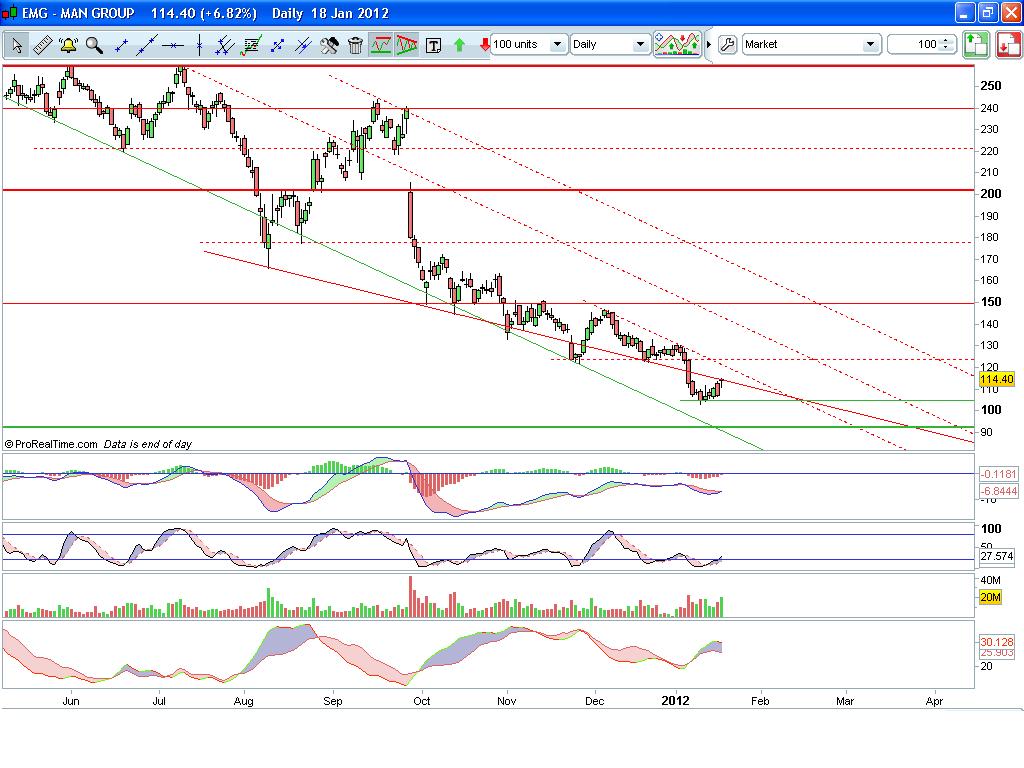This screenshot has width=1024, height=768.
Task: Open the hammer and wrench object settings
Action: click(329, 45)
